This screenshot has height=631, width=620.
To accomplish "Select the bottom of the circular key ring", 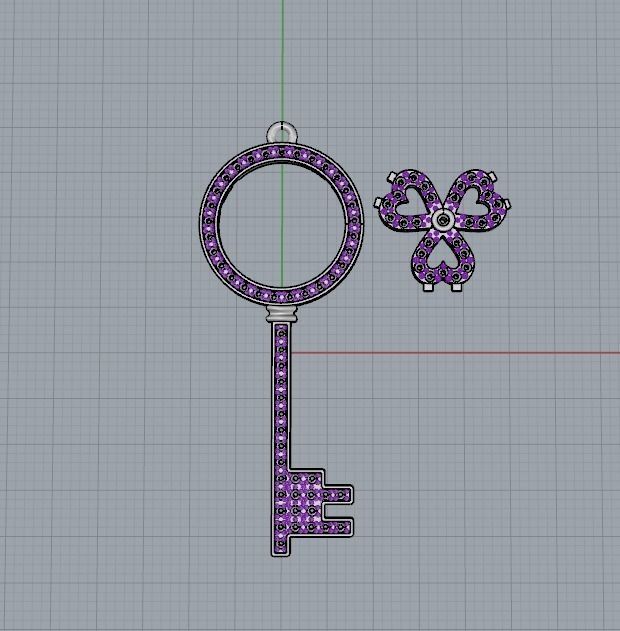I will pyautogui.click(x=282, y=296).
